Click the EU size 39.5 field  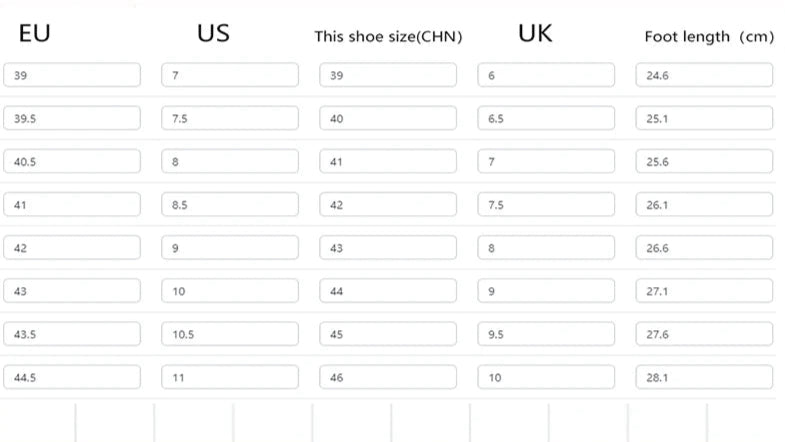coord(72,118)
